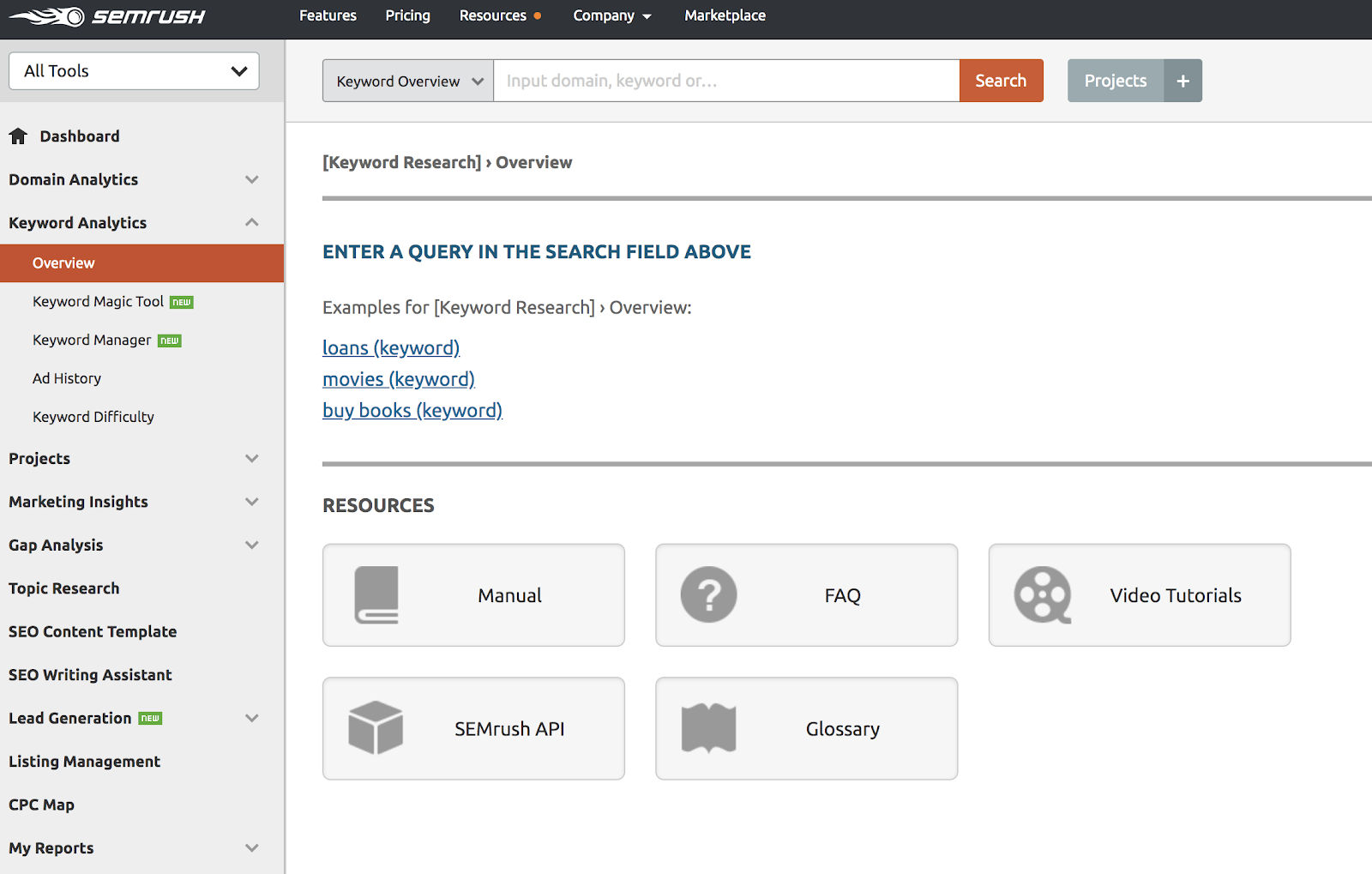Viewport: 1372px width, 874px height.
Task: Go to Marketplace
Action: pyautogui.click(x=725, y=15)
